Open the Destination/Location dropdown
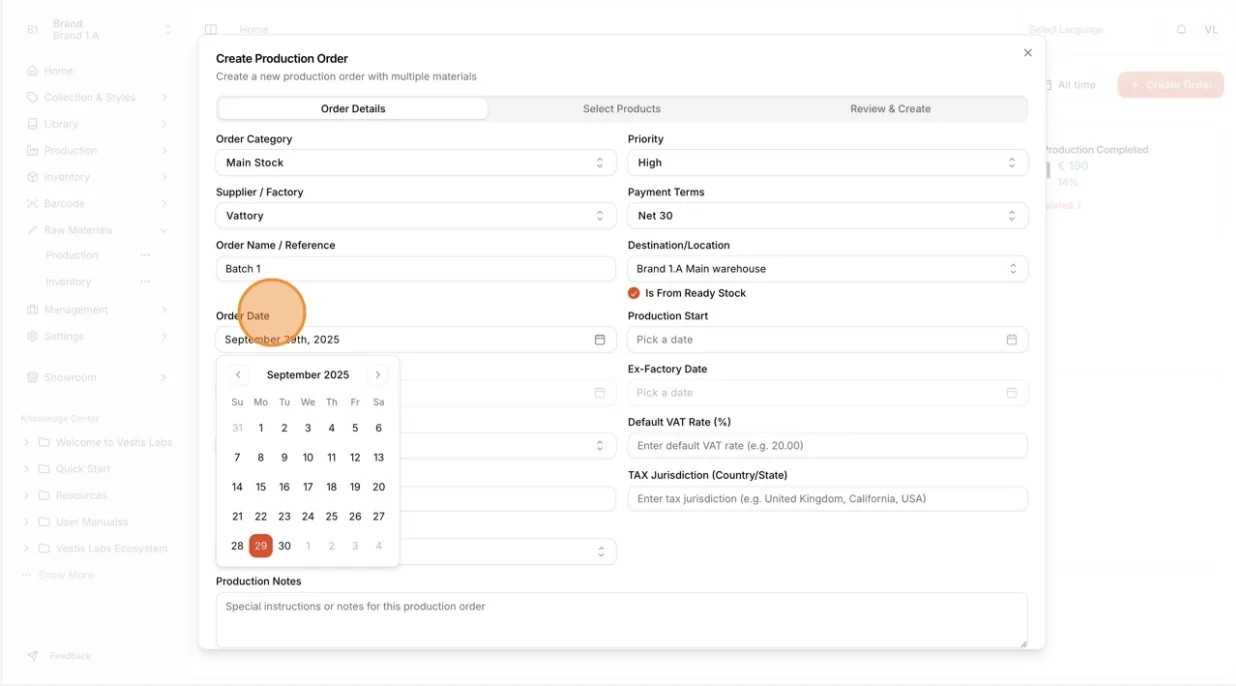Screen dimensions: 1236x686 tap(828, 269)
